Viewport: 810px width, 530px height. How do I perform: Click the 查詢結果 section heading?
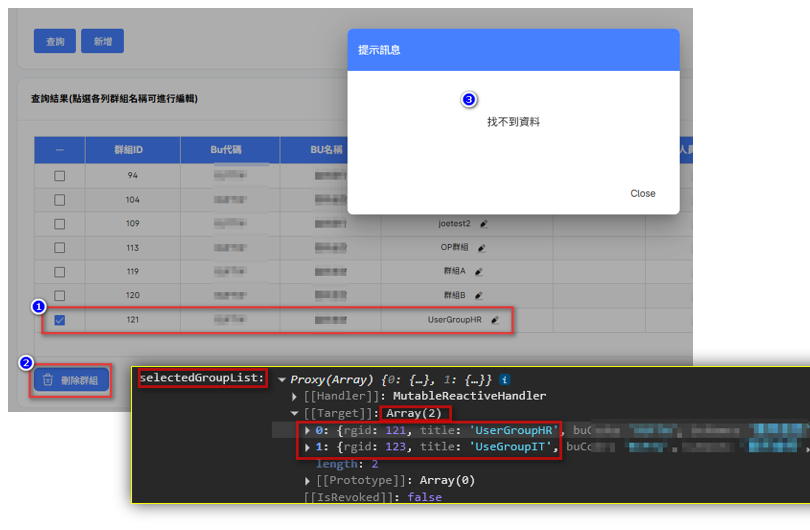click(x=114, y=99)
